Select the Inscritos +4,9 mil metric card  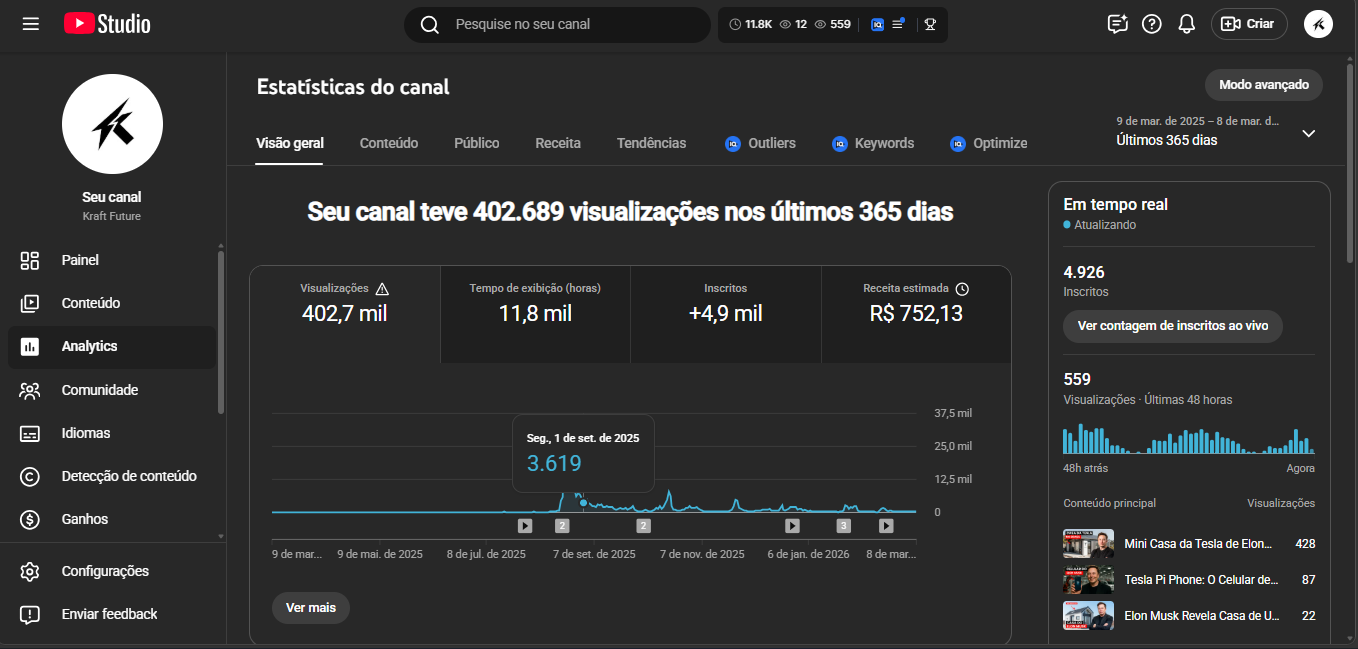pyautogui.click(x=726, y=314)
